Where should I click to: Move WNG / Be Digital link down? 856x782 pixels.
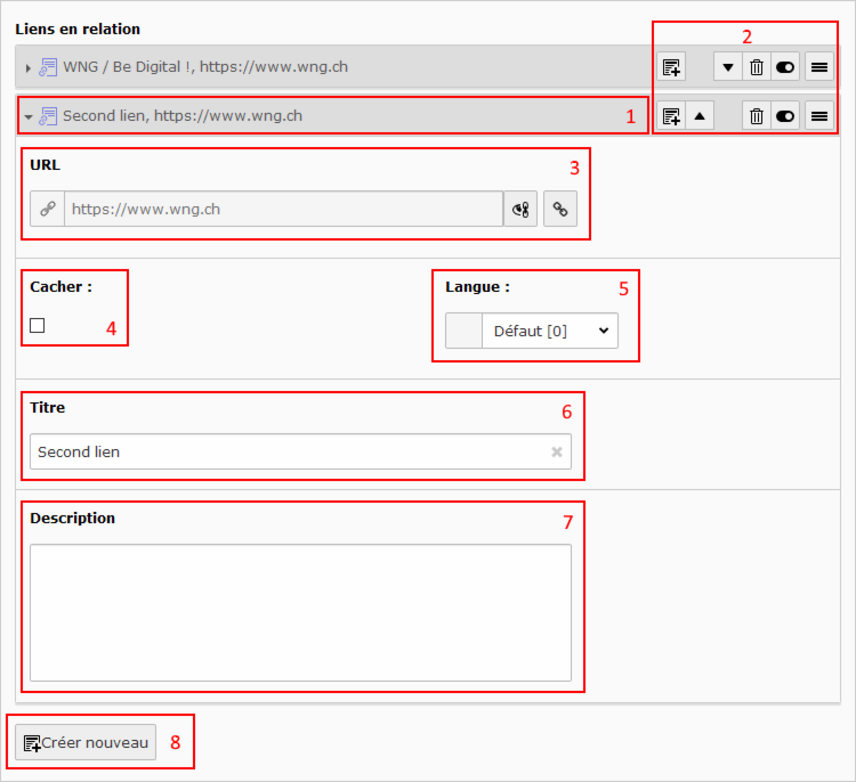728,68
